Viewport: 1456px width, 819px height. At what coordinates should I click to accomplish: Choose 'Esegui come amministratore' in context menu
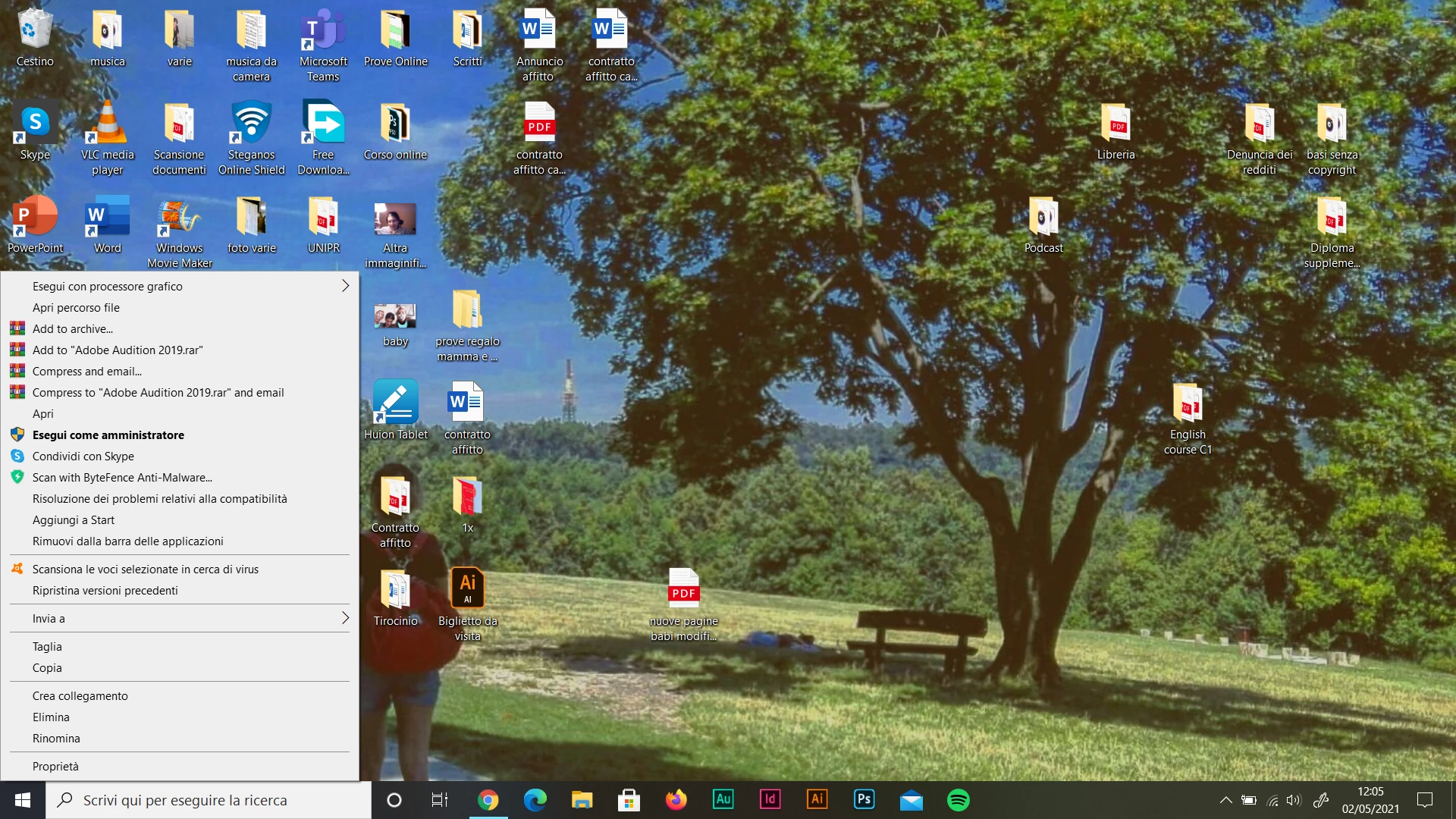(x=108, y=435)
